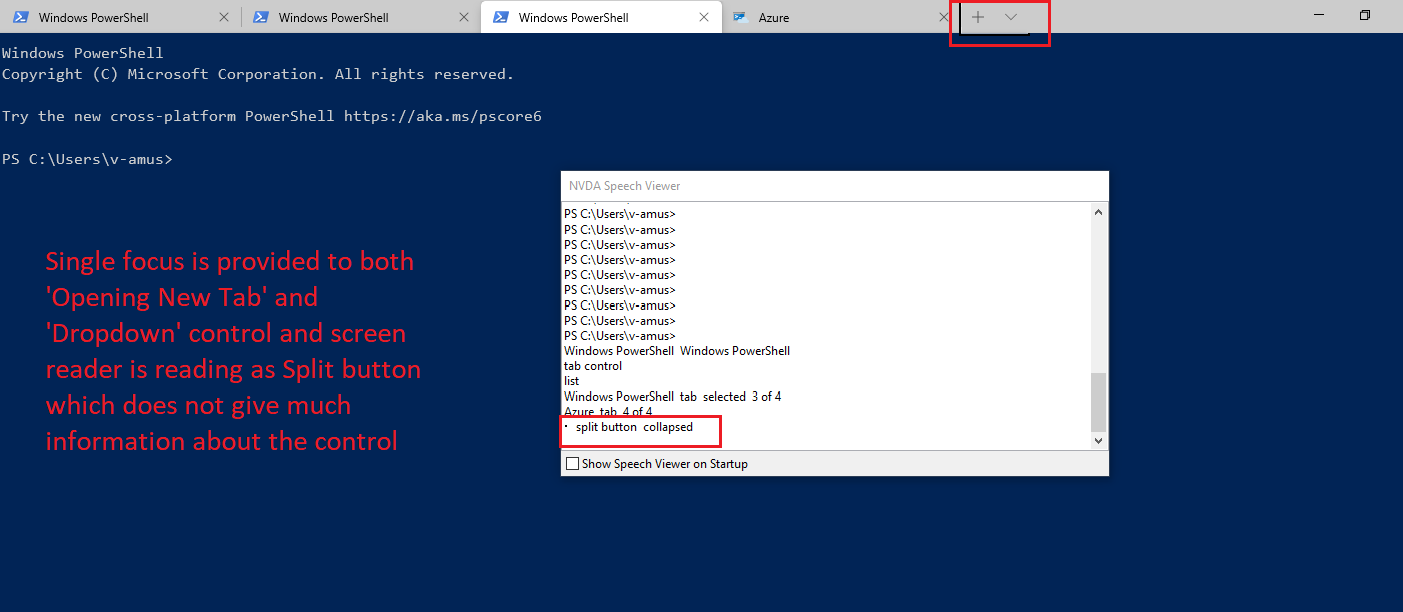
Task: Click the scroll-up arrow in Speech Viewer
Action: (1097, 211)
